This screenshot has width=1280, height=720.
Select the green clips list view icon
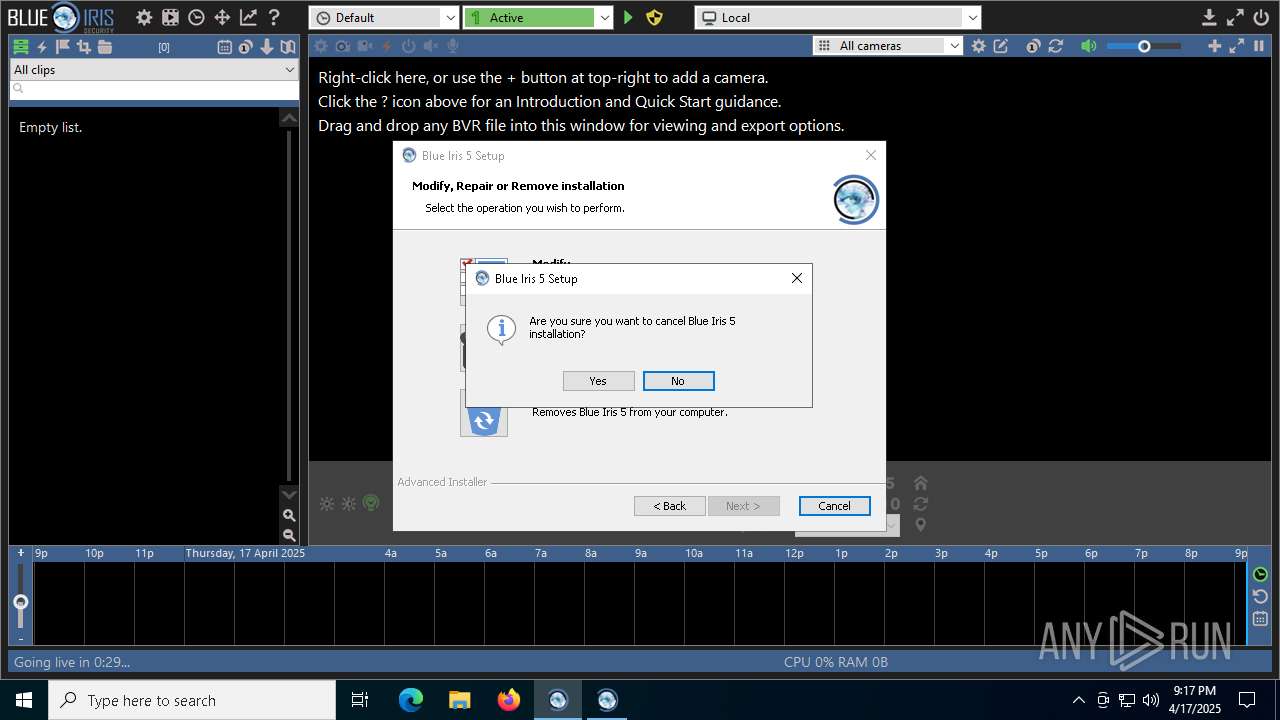(21, 46)
